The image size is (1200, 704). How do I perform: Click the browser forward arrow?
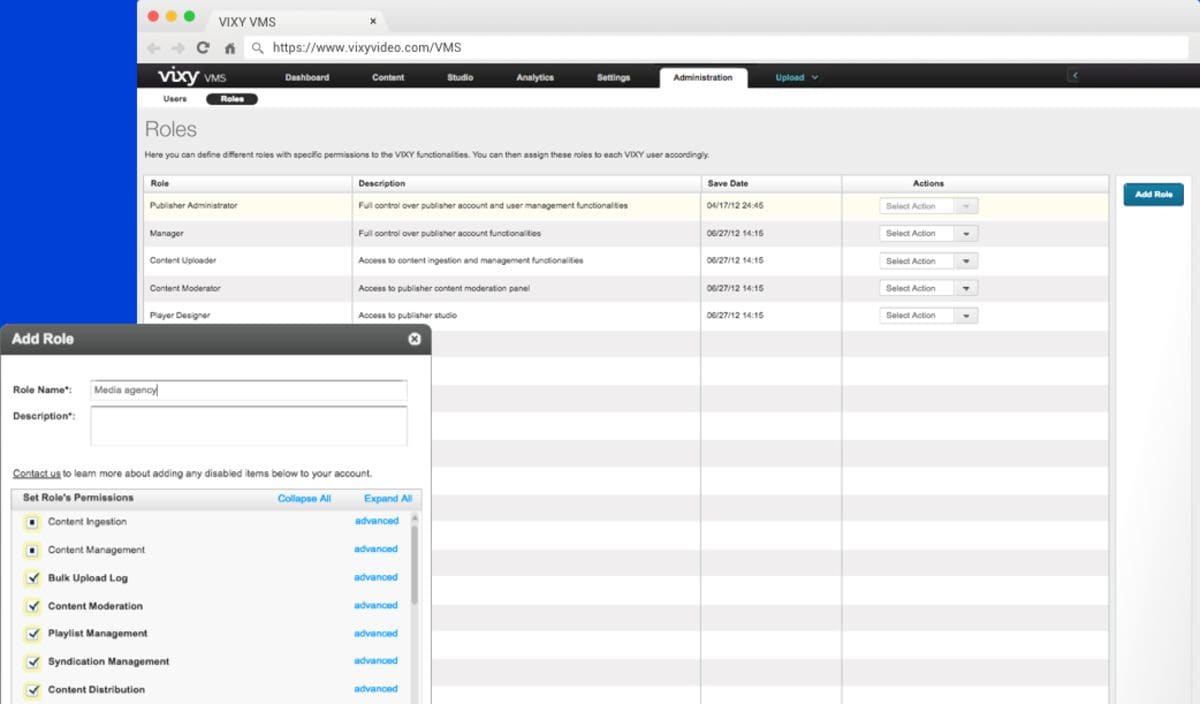tap(177, 47)
